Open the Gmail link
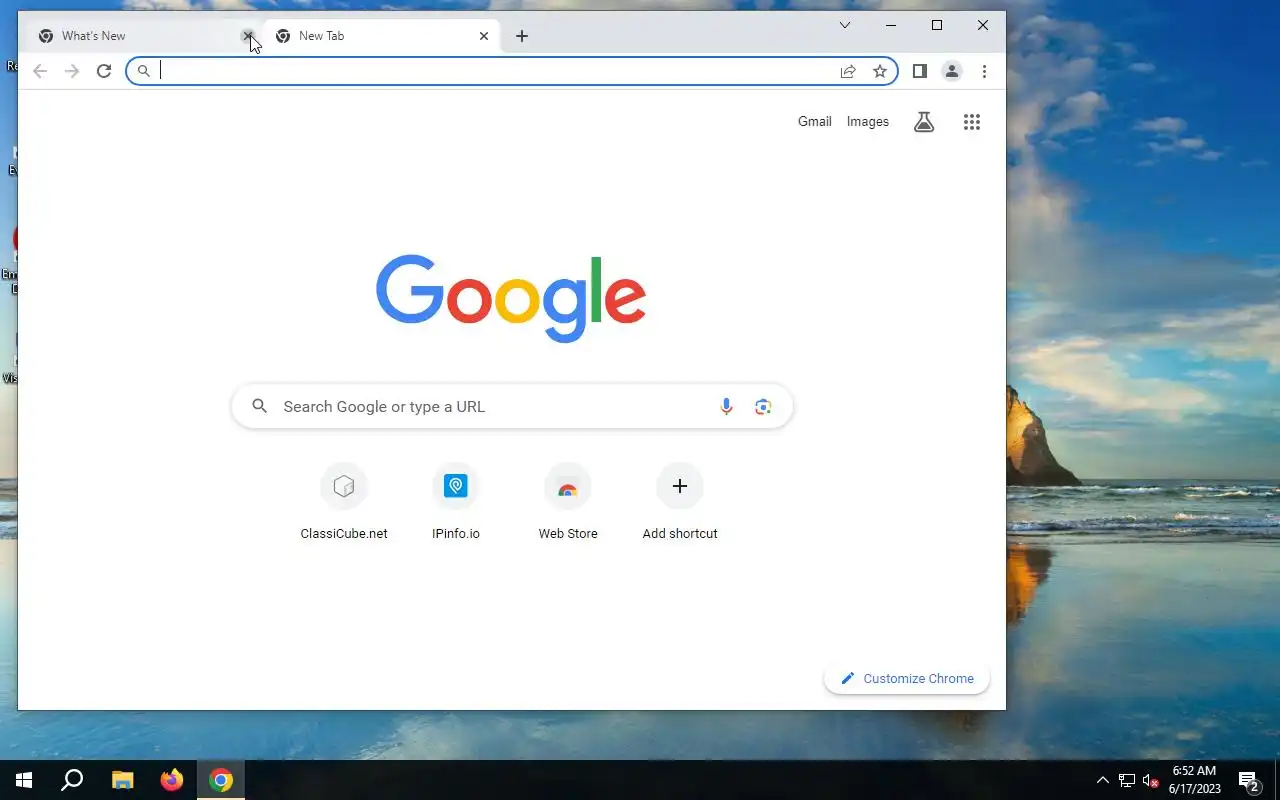Image resolution: width=1280 pixels, height=800 pixels. point(815,122)
